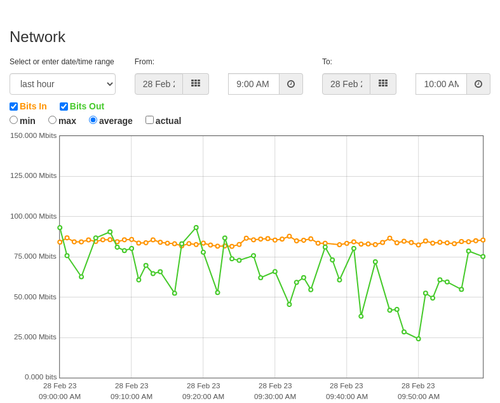Enable the actual checkbox
500x403 pixels.
point(150,120)
